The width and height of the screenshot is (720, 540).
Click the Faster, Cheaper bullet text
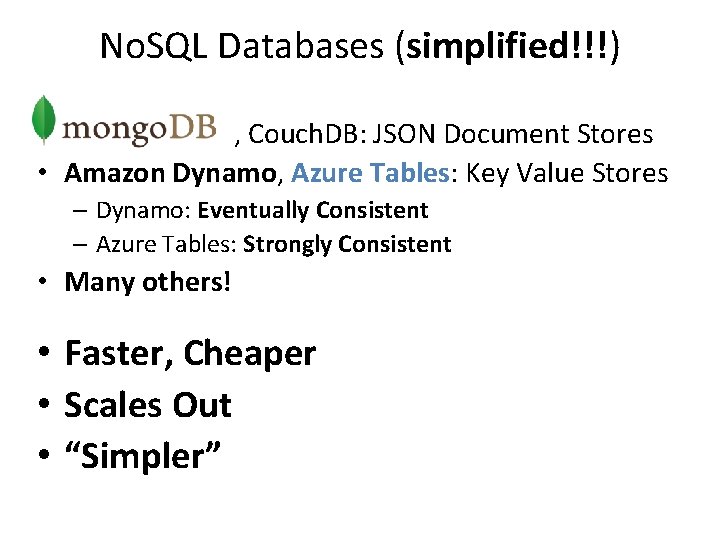pos(190,354)
